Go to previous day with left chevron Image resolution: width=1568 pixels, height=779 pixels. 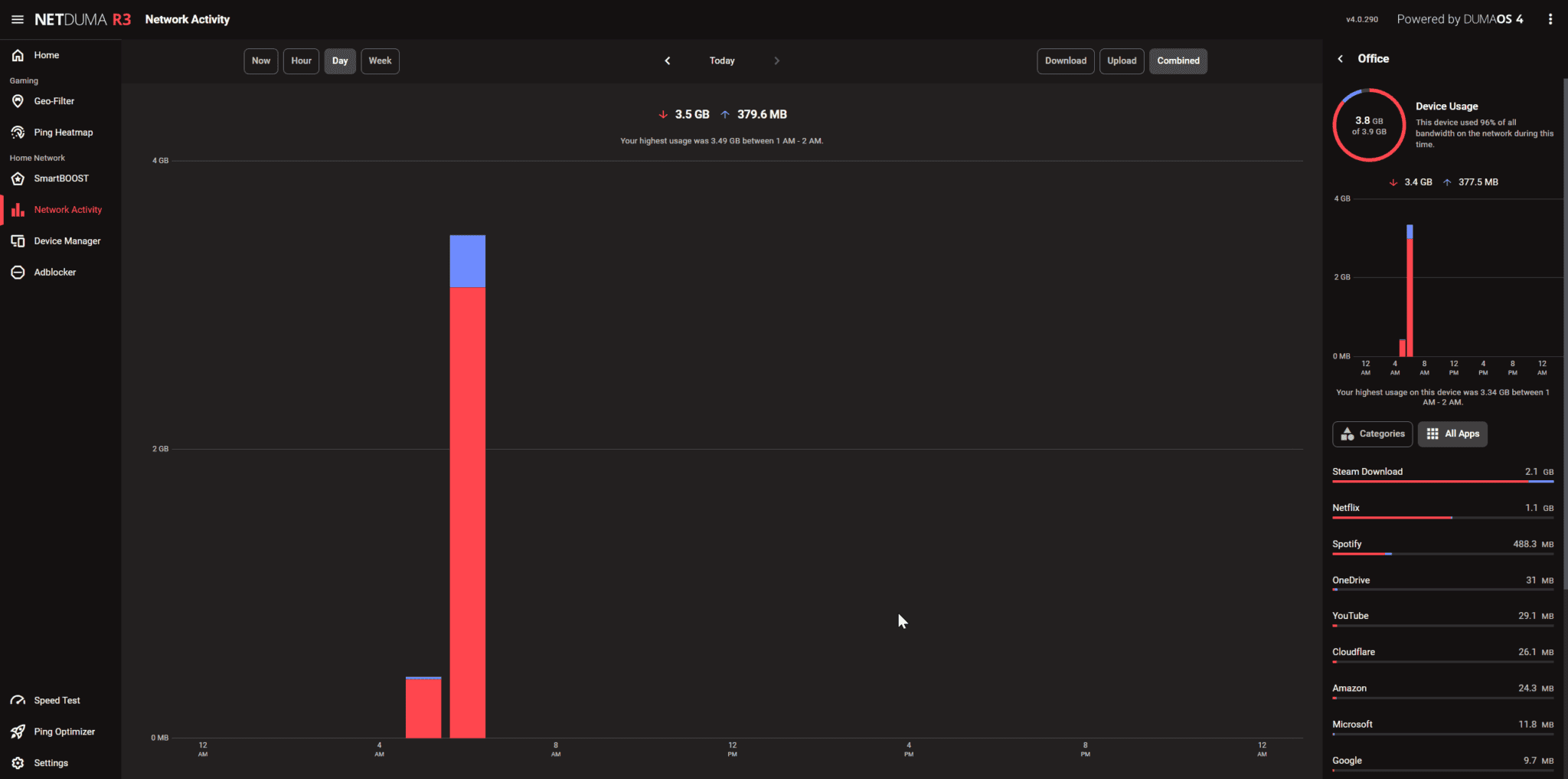point(668,61)
